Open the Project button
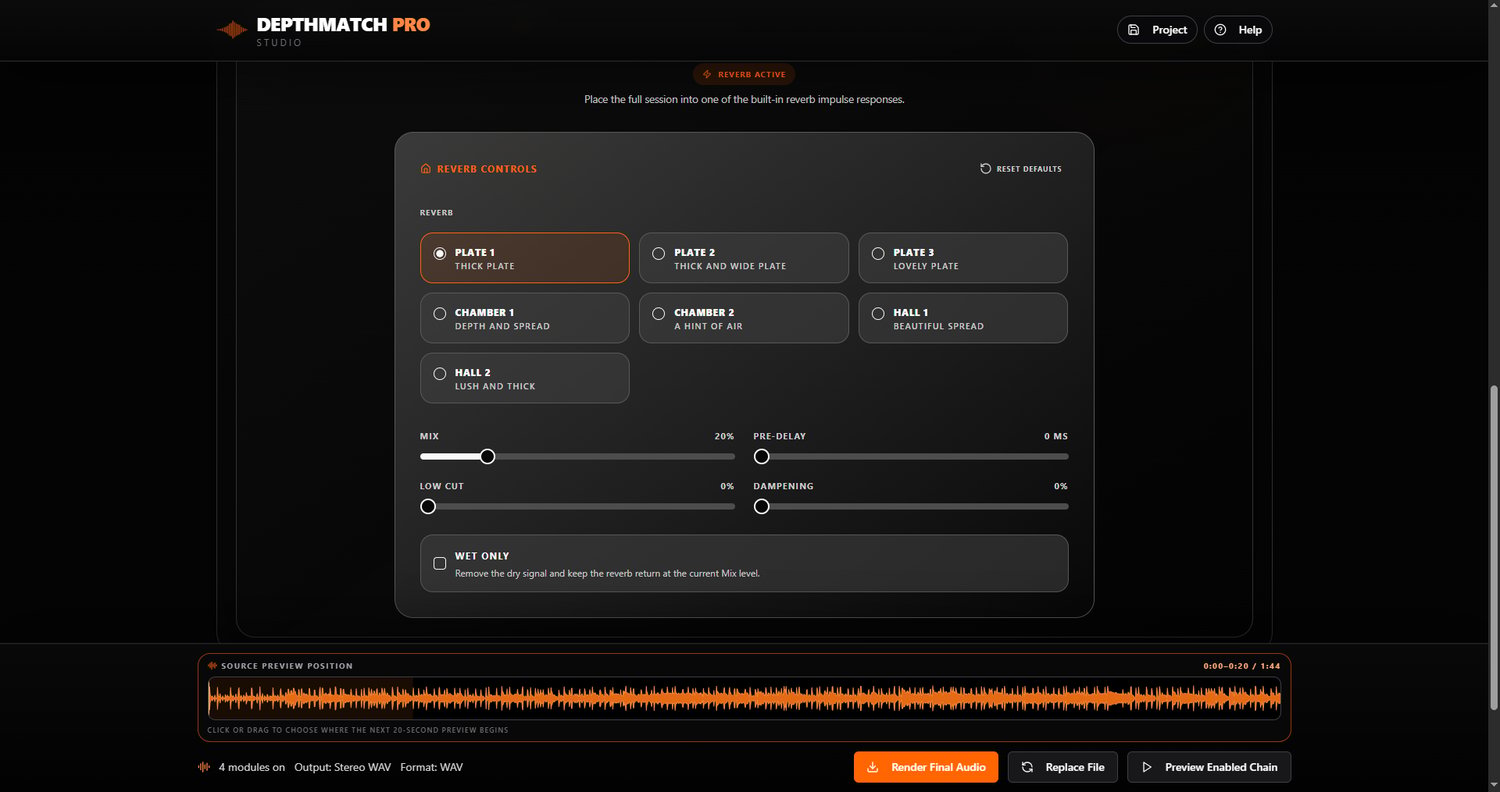 [1157, 30]
